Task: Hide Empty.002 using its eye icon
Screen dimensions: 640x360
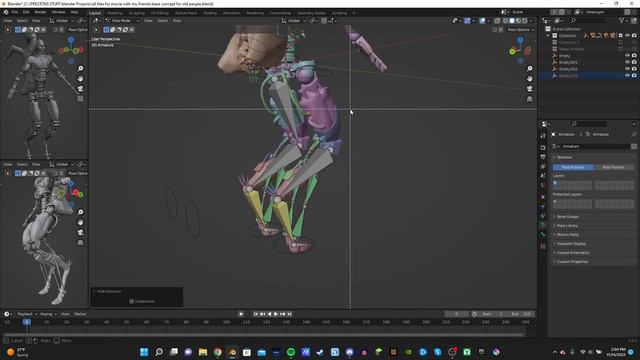Action: [x=627, y=69]
